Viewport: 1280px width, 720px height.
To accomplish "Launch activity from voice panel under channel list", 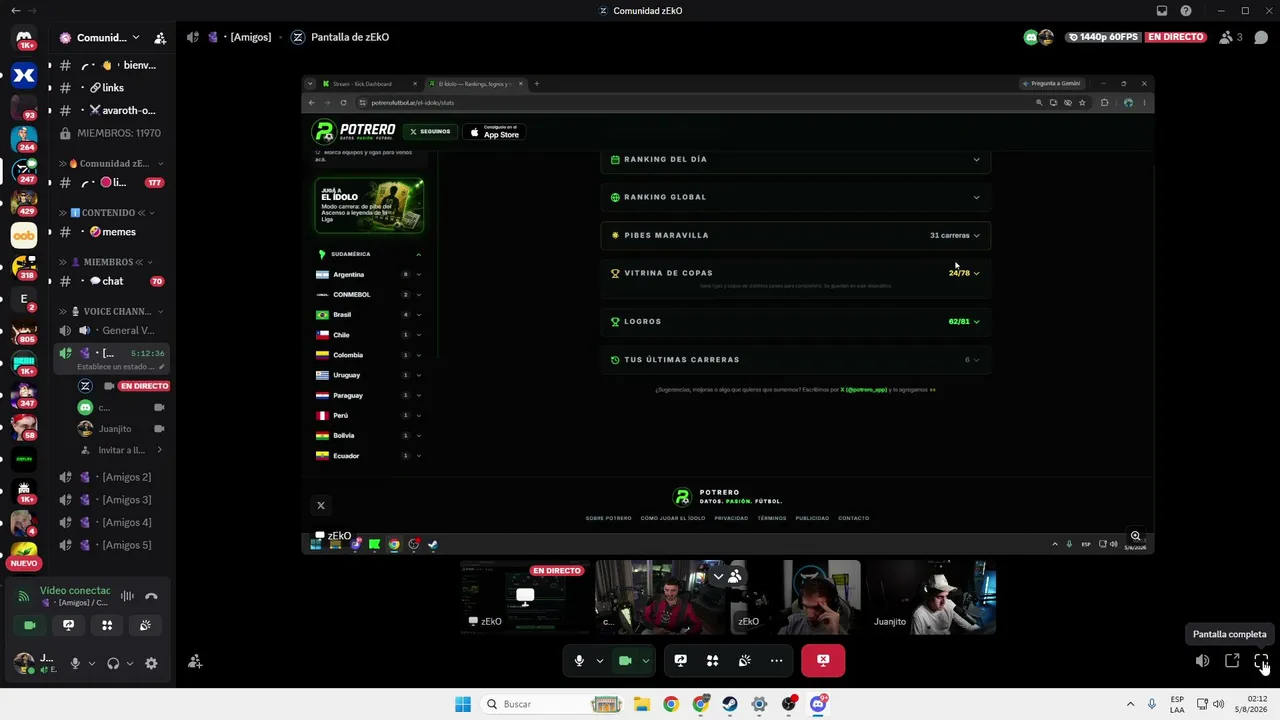I will tap(107, 625).
